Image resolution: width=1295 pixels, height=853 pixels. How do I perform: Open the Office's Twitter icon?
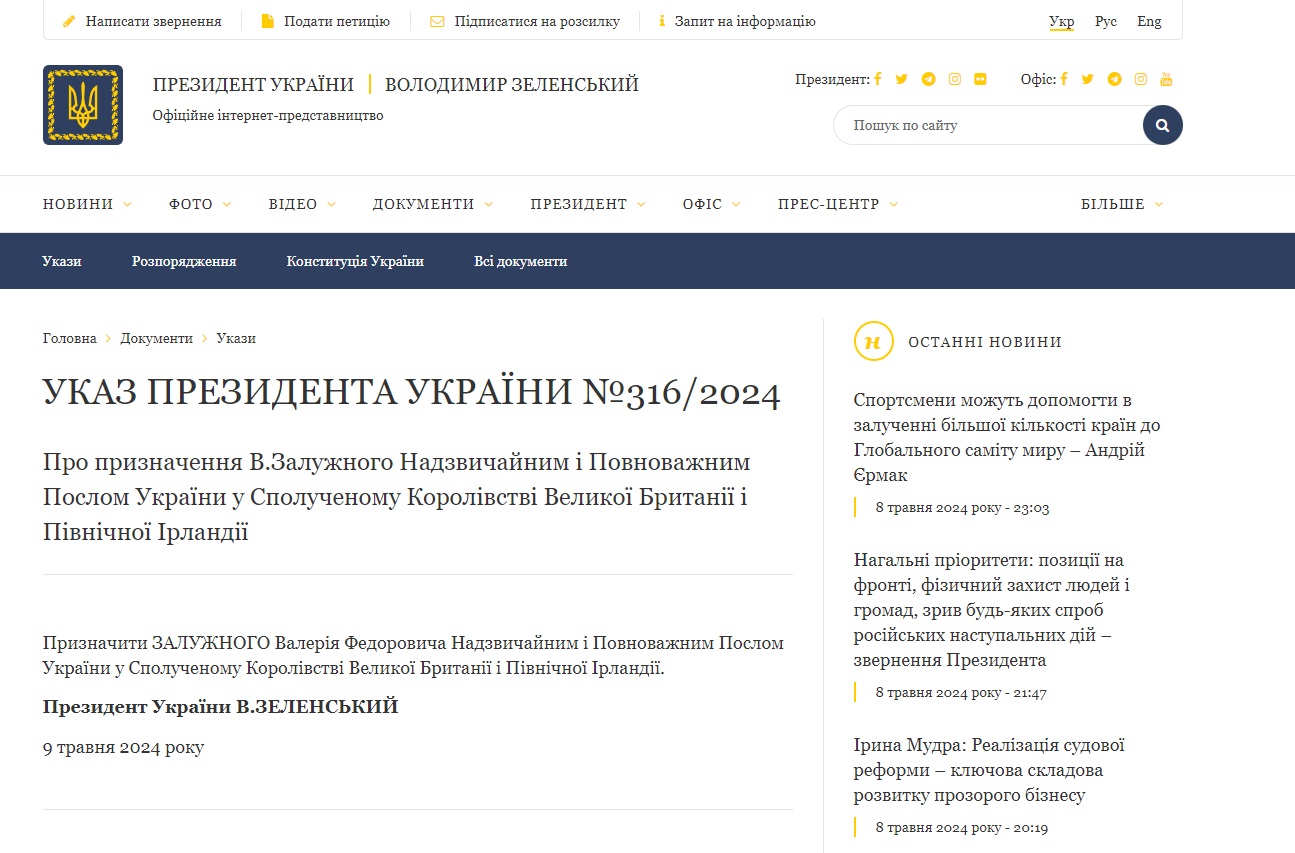1088,80
